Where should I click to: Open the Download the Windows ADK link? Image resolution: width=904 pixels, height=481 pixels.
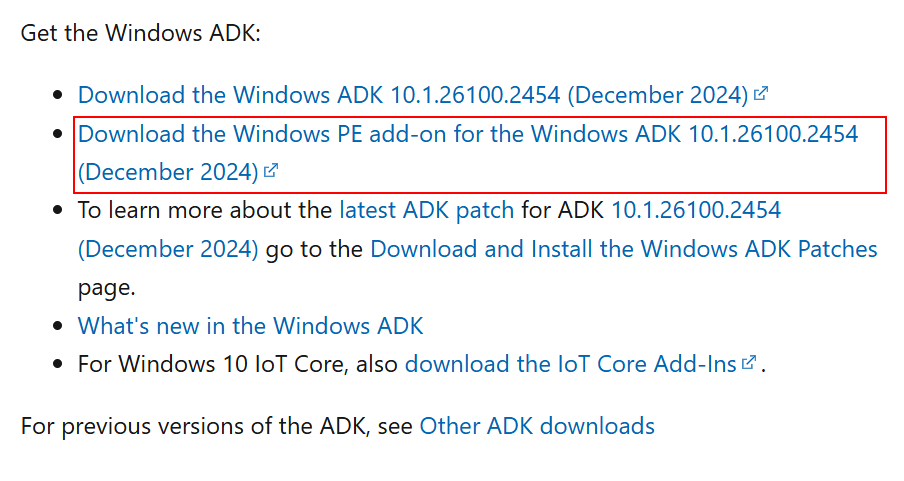[412, 95]
